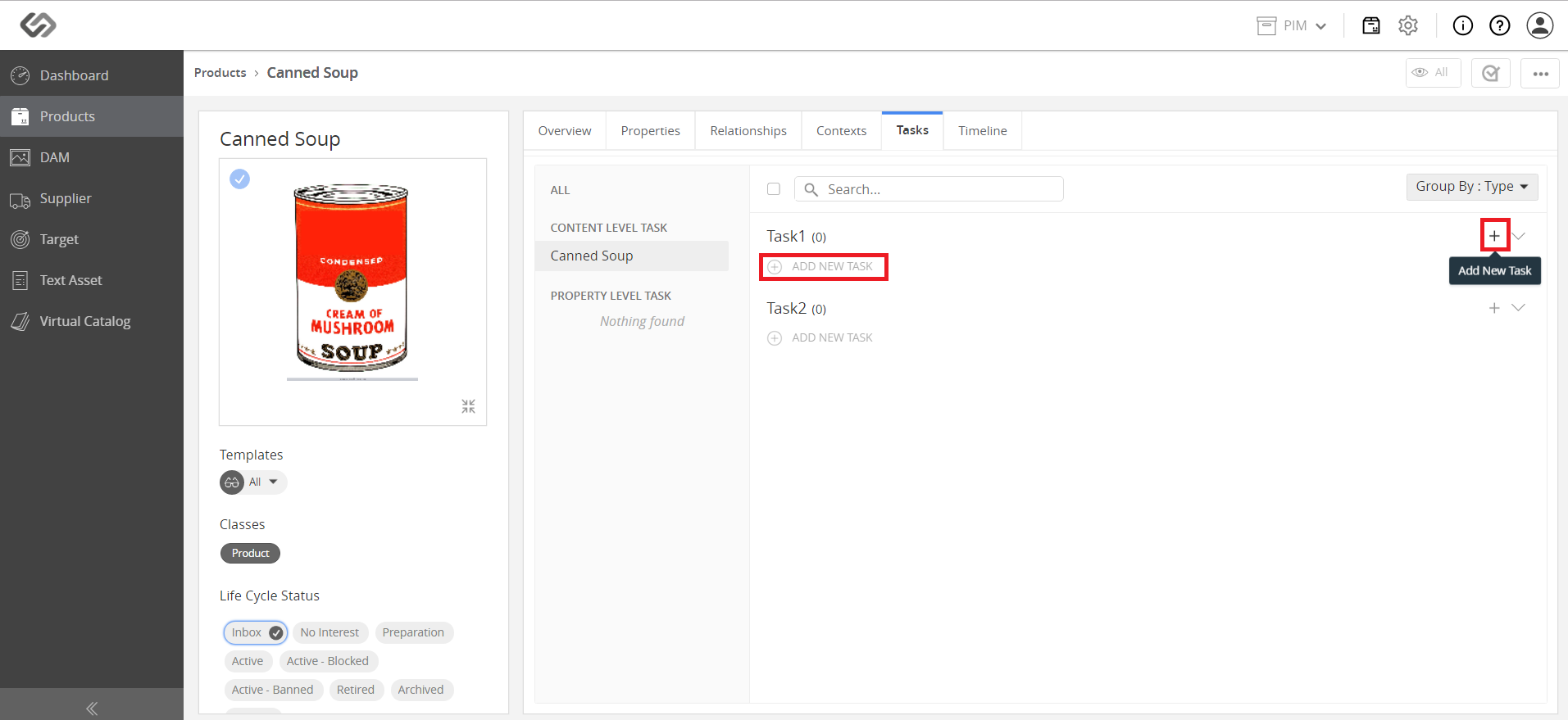This screenshot has width=1568, height=720.
Task: Click the Task1 group heading
Action: pyautogui.click(x=797, y=237)
